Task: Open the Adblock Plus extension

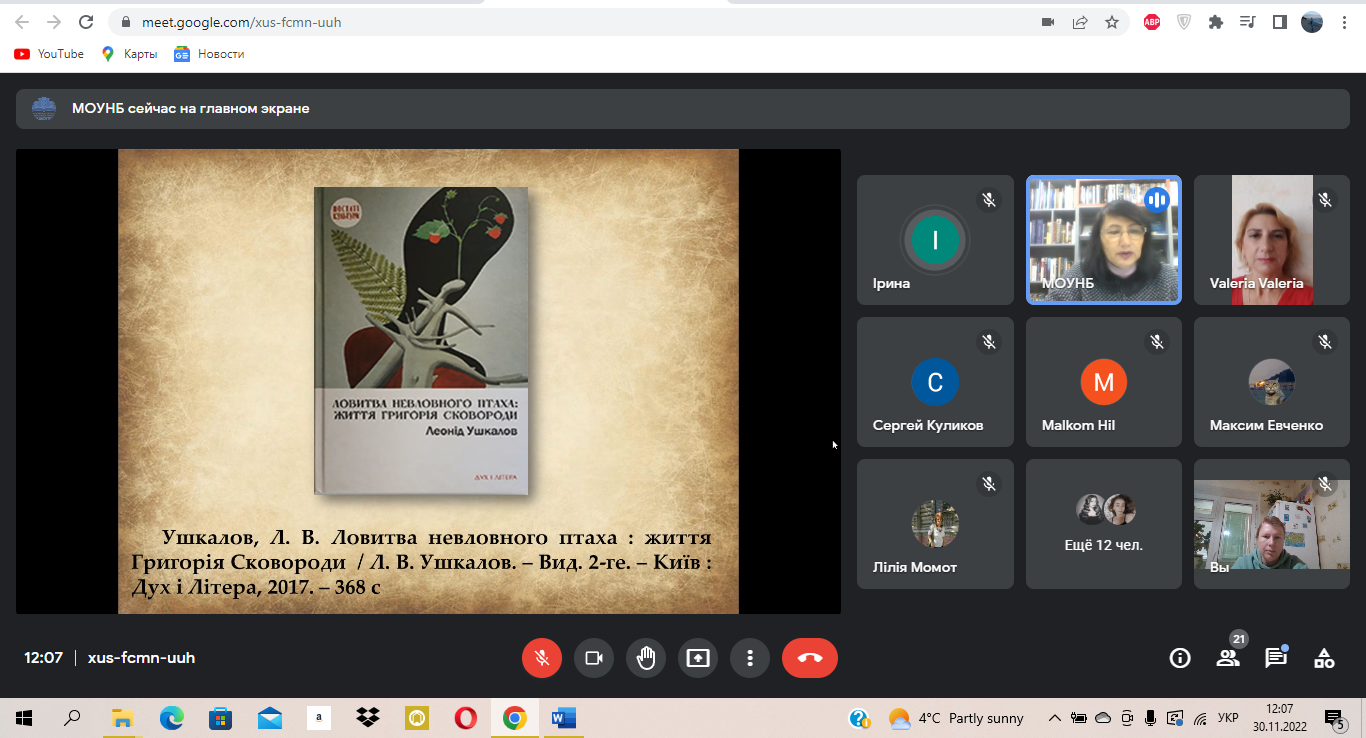Action: 1152,22
